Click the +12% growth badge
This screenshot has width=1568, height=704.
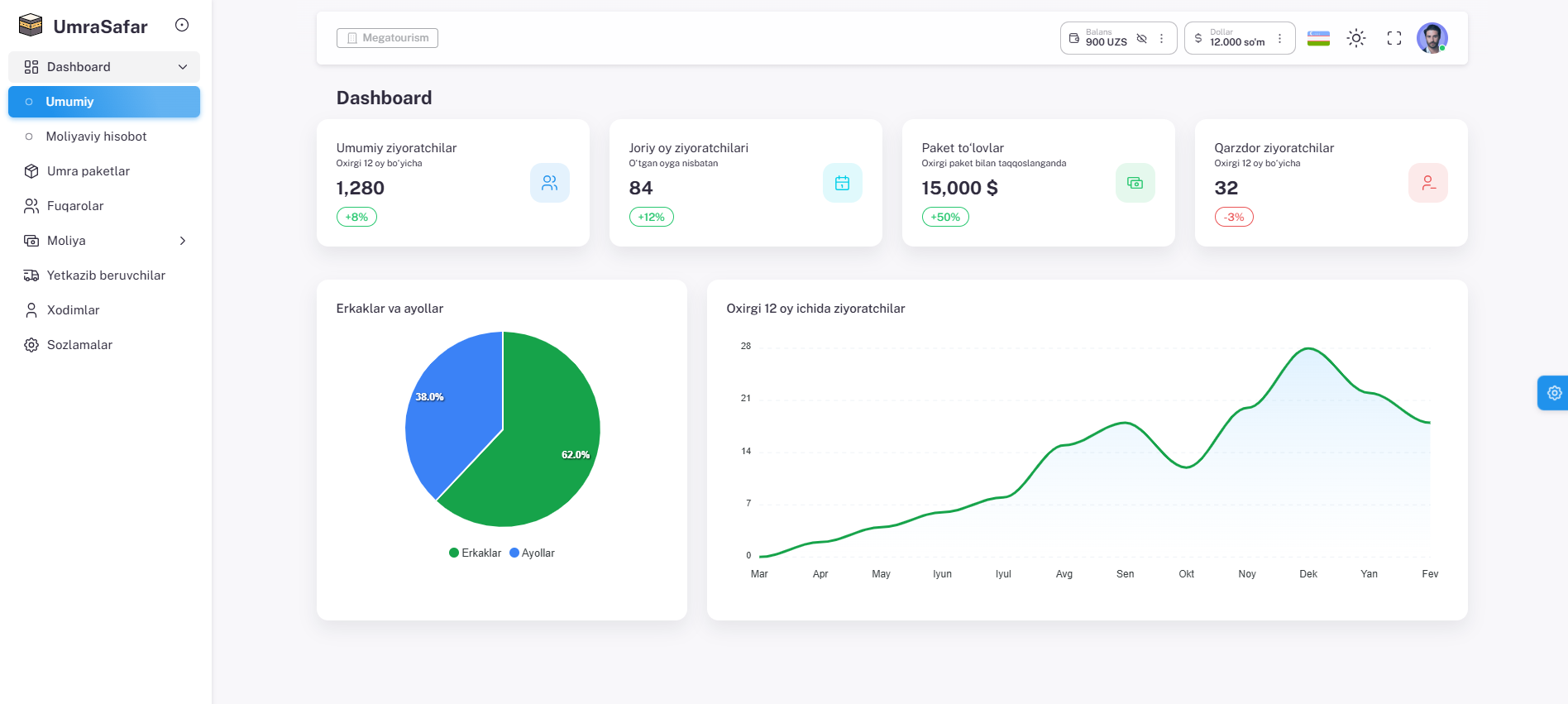(652, 217)
